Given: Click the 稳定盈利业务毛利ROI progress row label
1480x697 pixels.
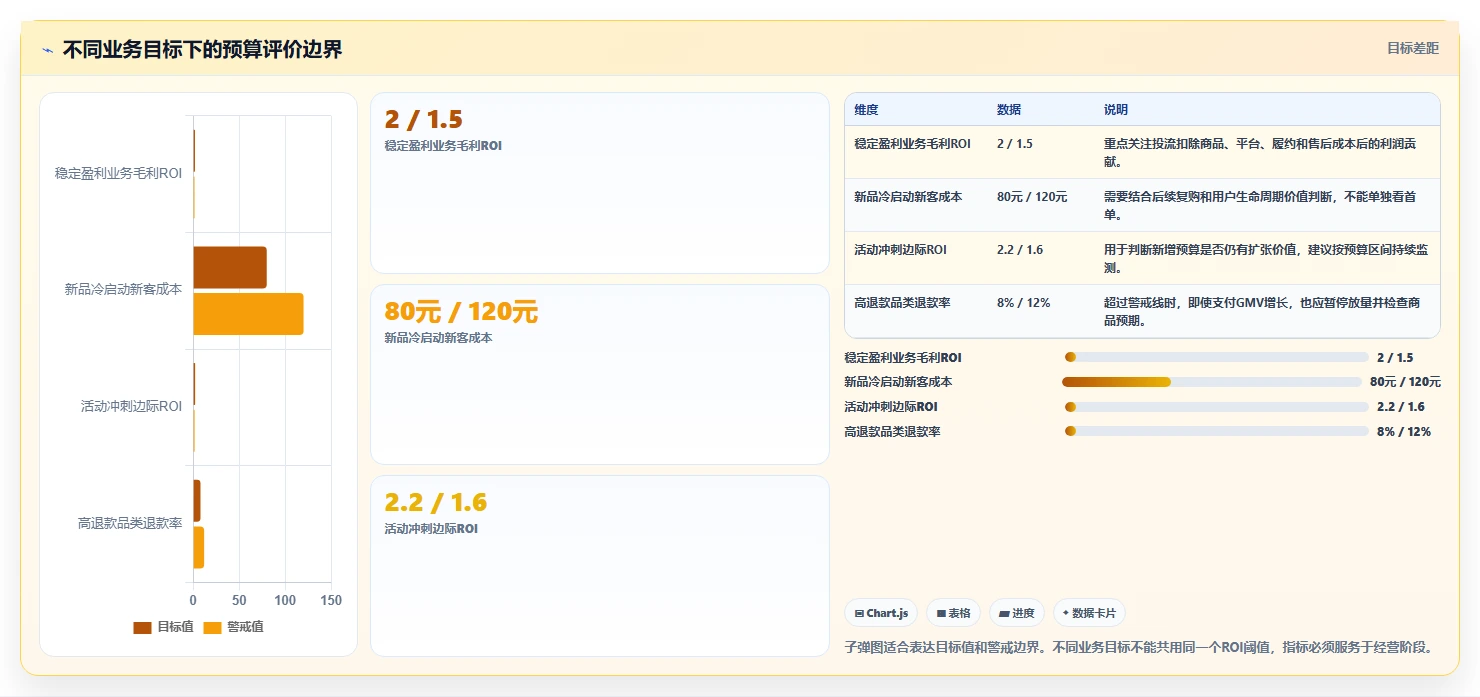Looking at the screenshot, I should pyautogui.click(x=903, y=357).
